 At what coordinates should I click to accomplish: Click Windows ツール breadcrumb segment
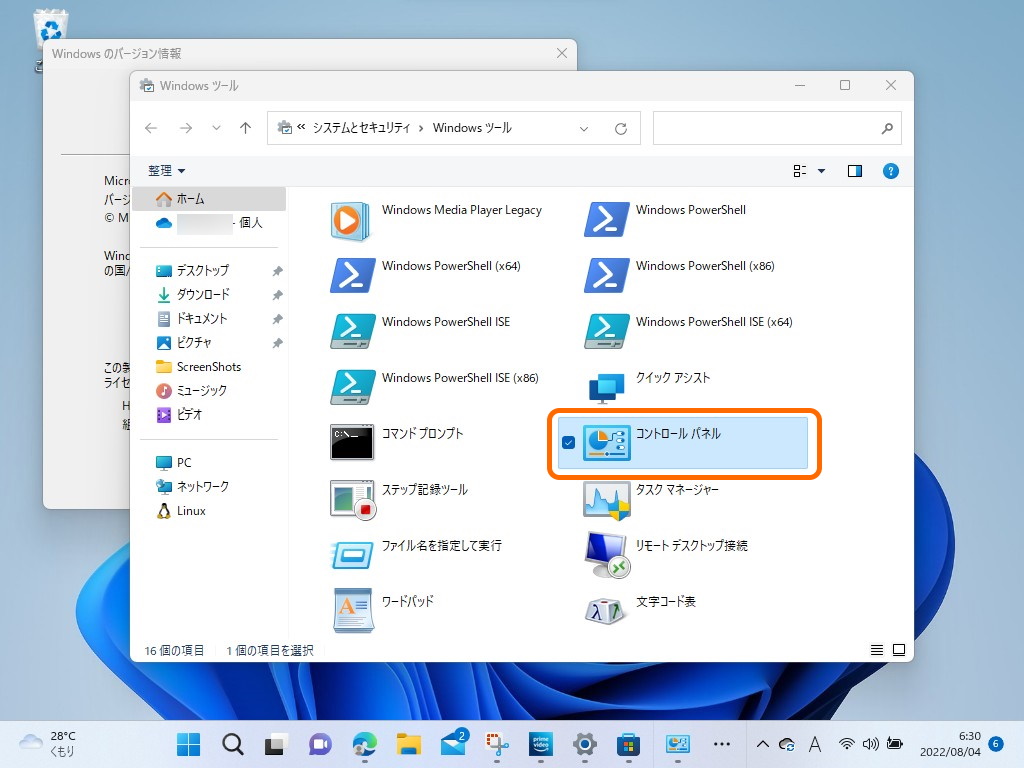[472, 128]
